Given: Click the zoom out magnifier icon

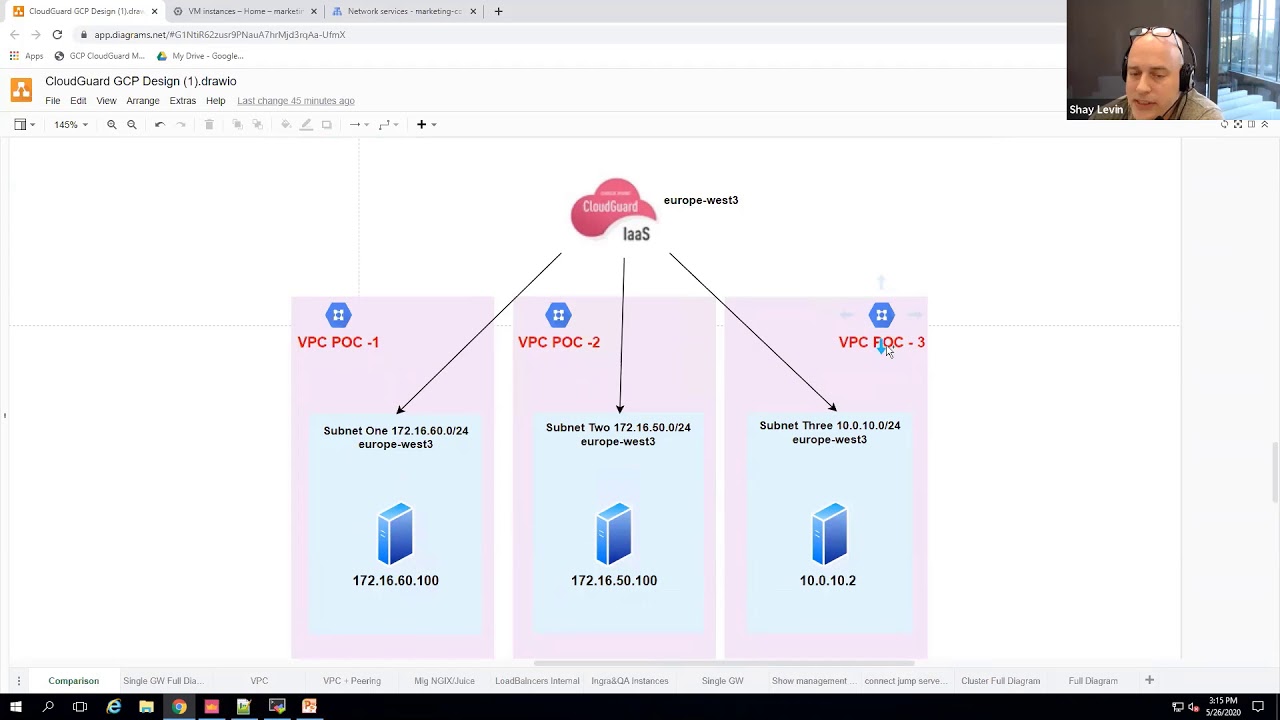Looking at the screenshot, I should [x=131, y=124].
